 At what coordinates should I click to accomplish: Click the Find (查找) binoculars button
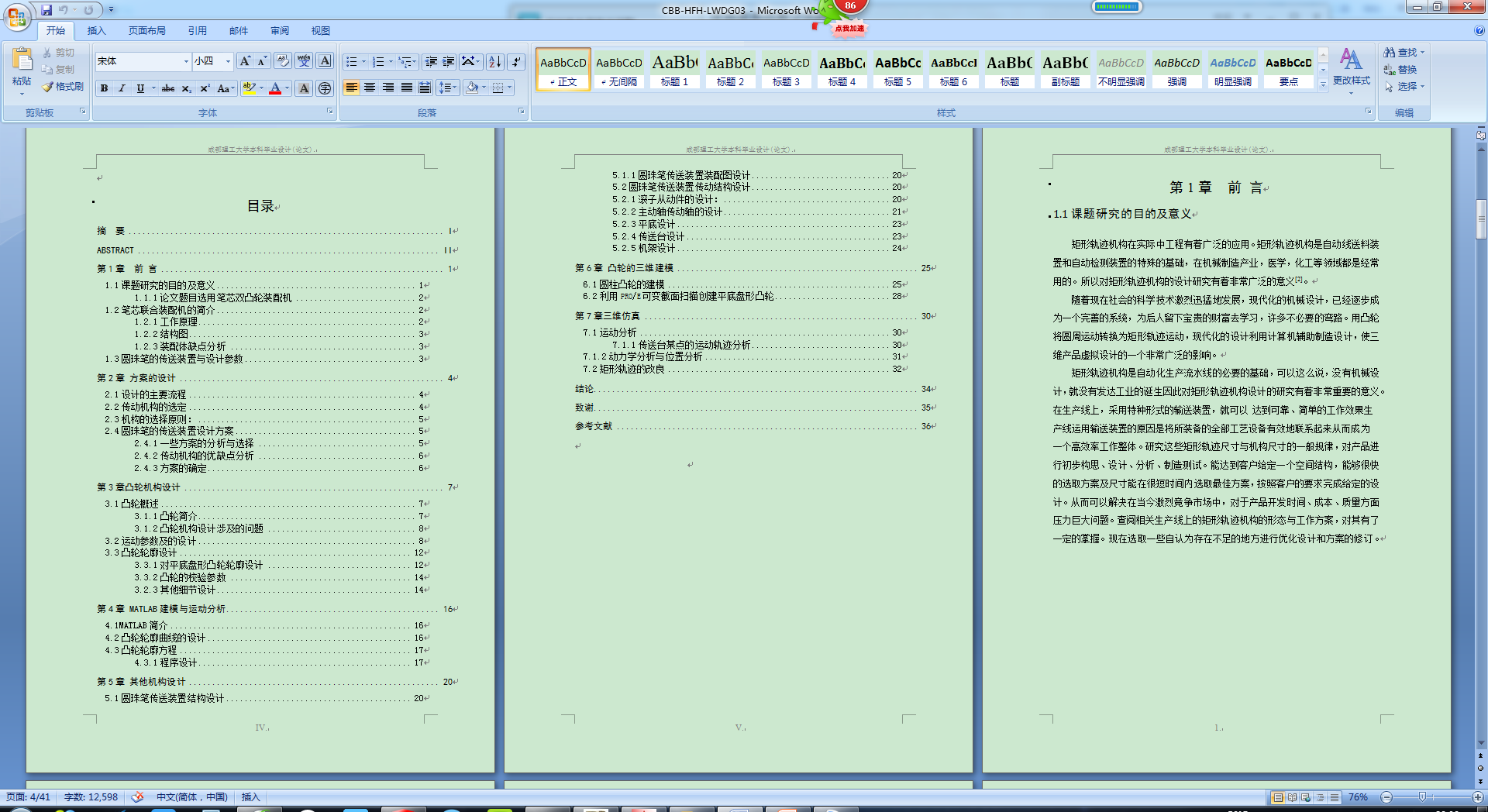pos(1404,53)
